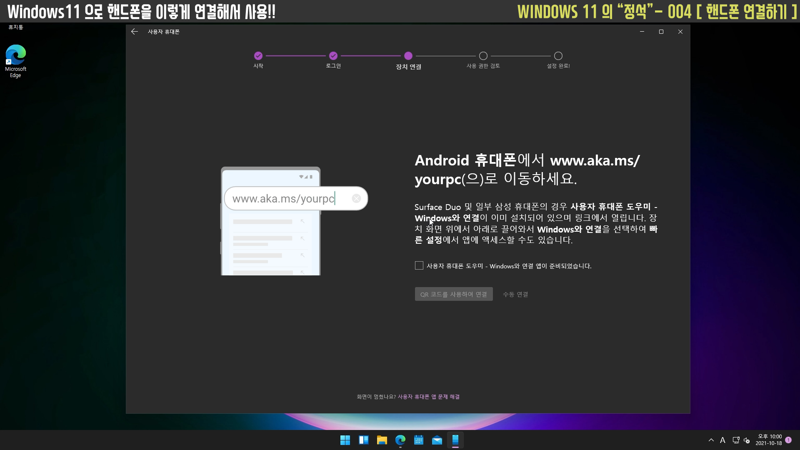The image size is (800, 450).
Task: Open the clock showing 2021-10-18
Action: click(x=769, y=440)
